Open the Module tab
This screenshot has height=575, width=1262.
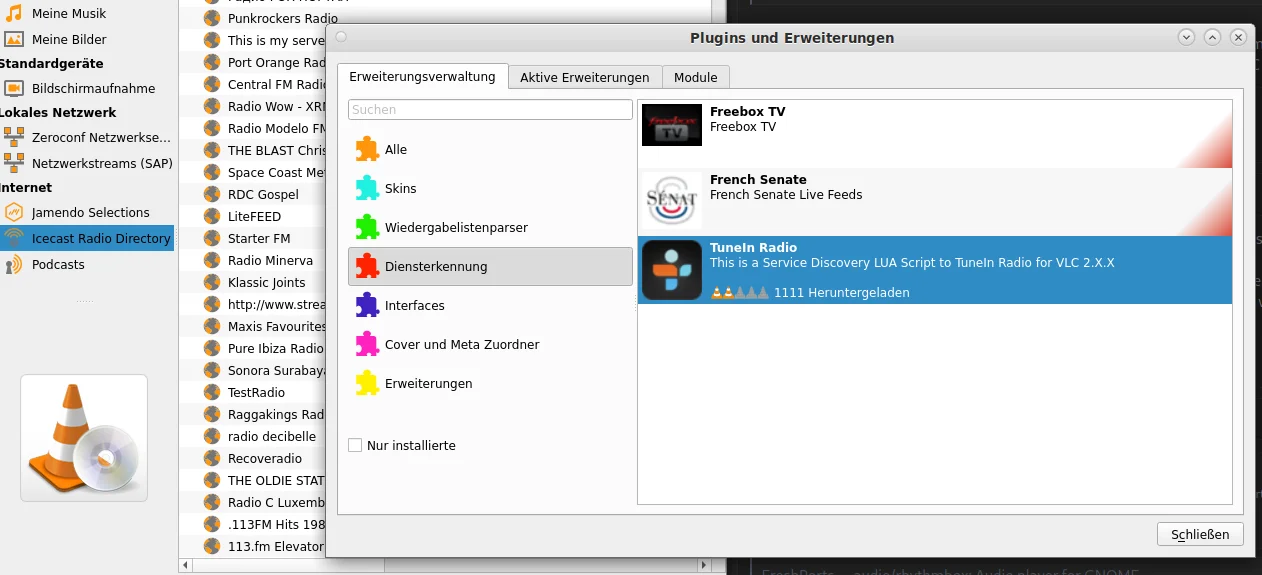[696, 77]
